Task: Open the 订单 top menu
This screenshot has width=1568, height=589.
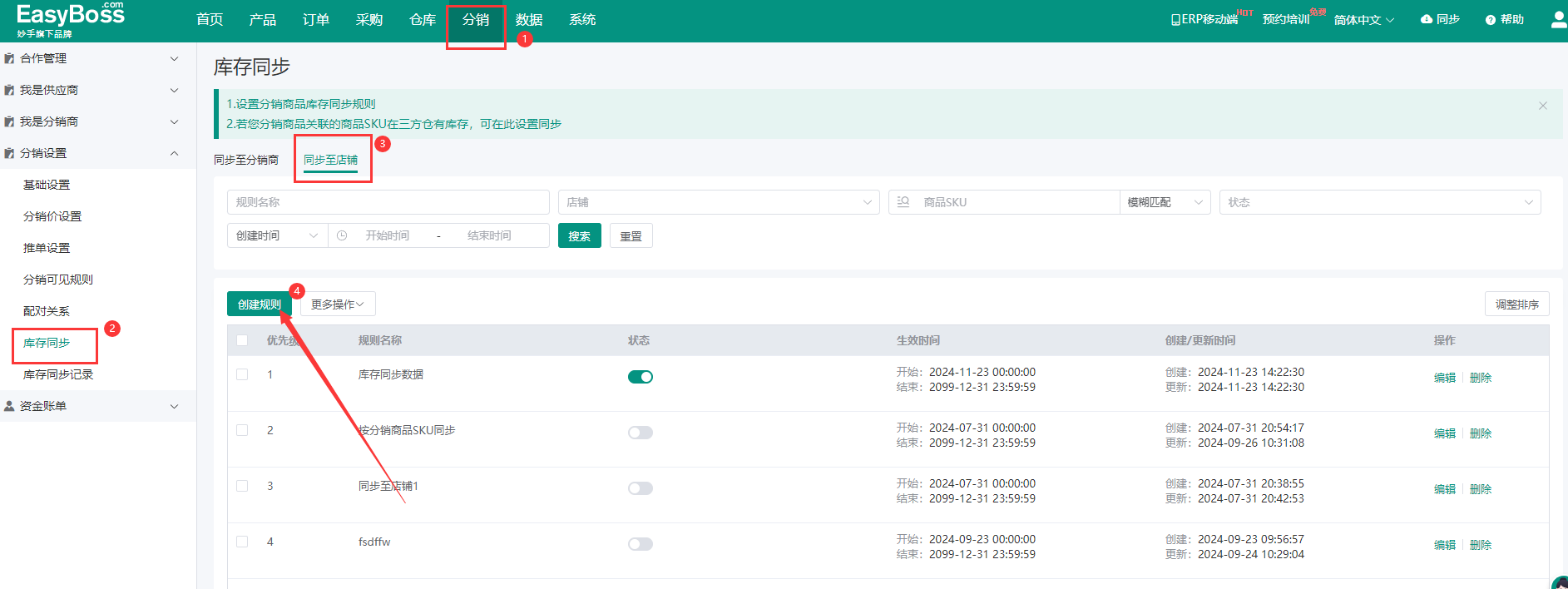Action: tap(316, 19)
